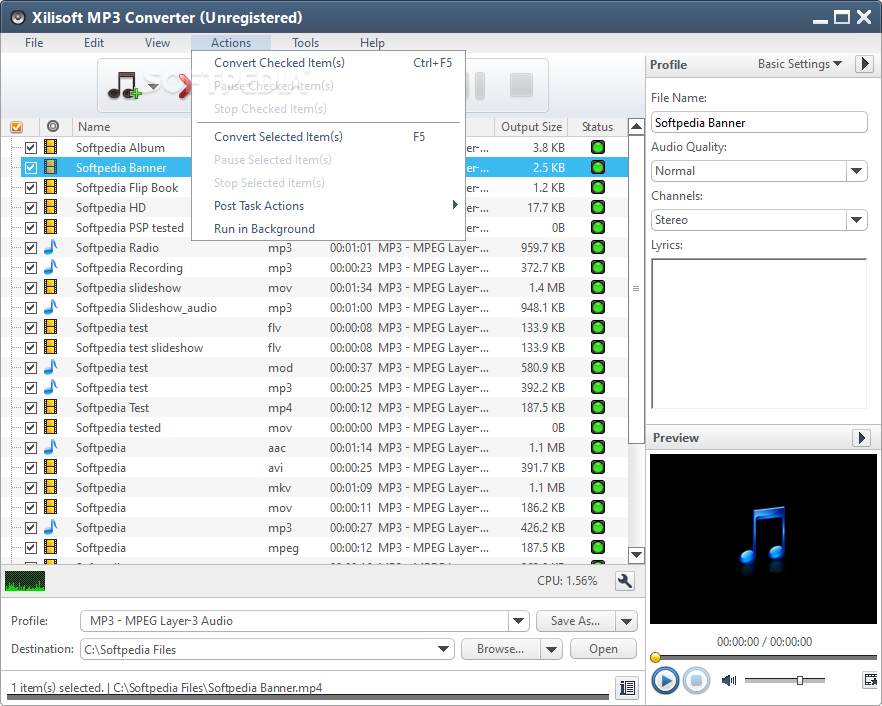Click the volume slider handle

coord(799,681)
